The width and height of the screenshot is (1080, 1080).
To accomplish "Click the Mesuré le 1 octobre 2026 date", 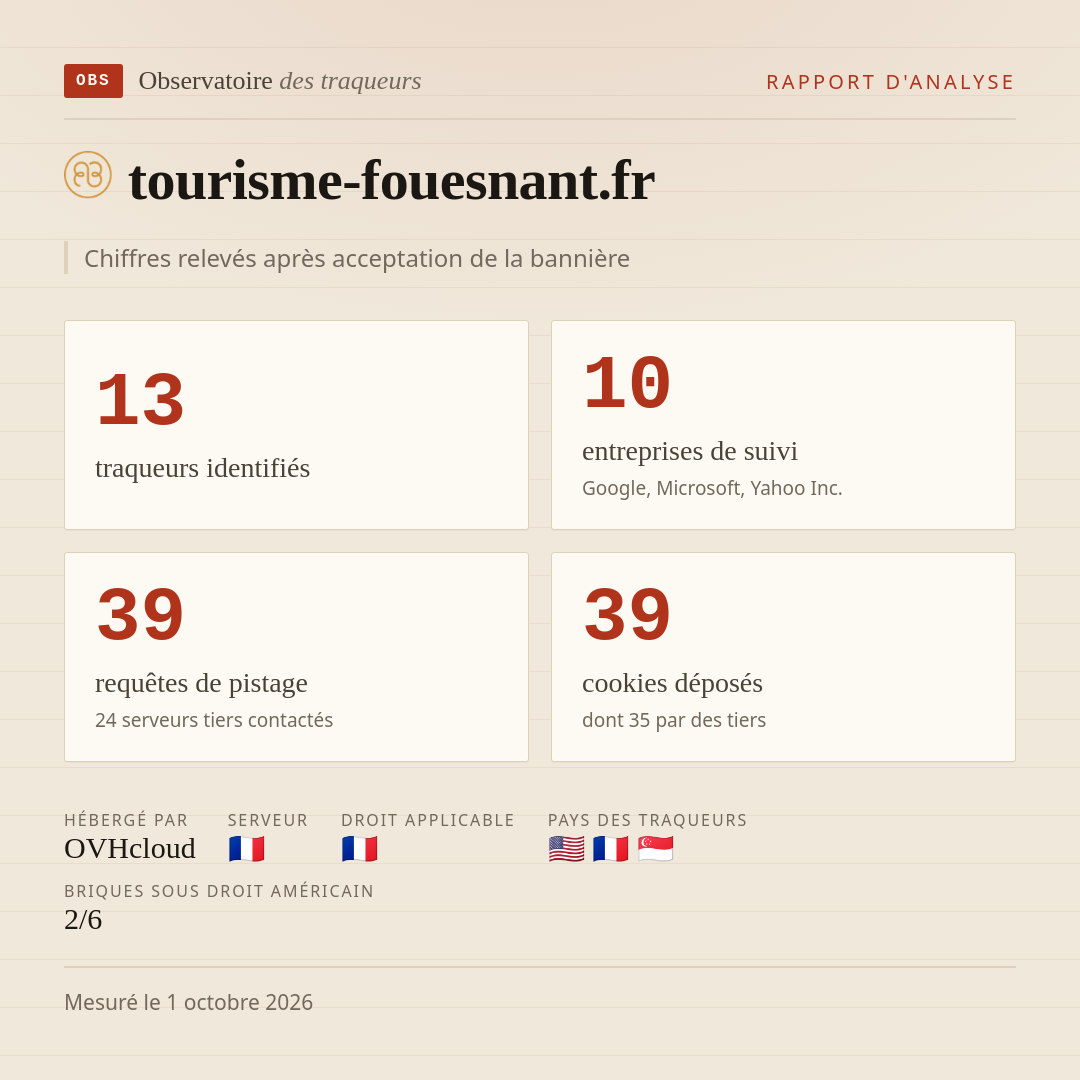I will click(x=189, y=1002).
